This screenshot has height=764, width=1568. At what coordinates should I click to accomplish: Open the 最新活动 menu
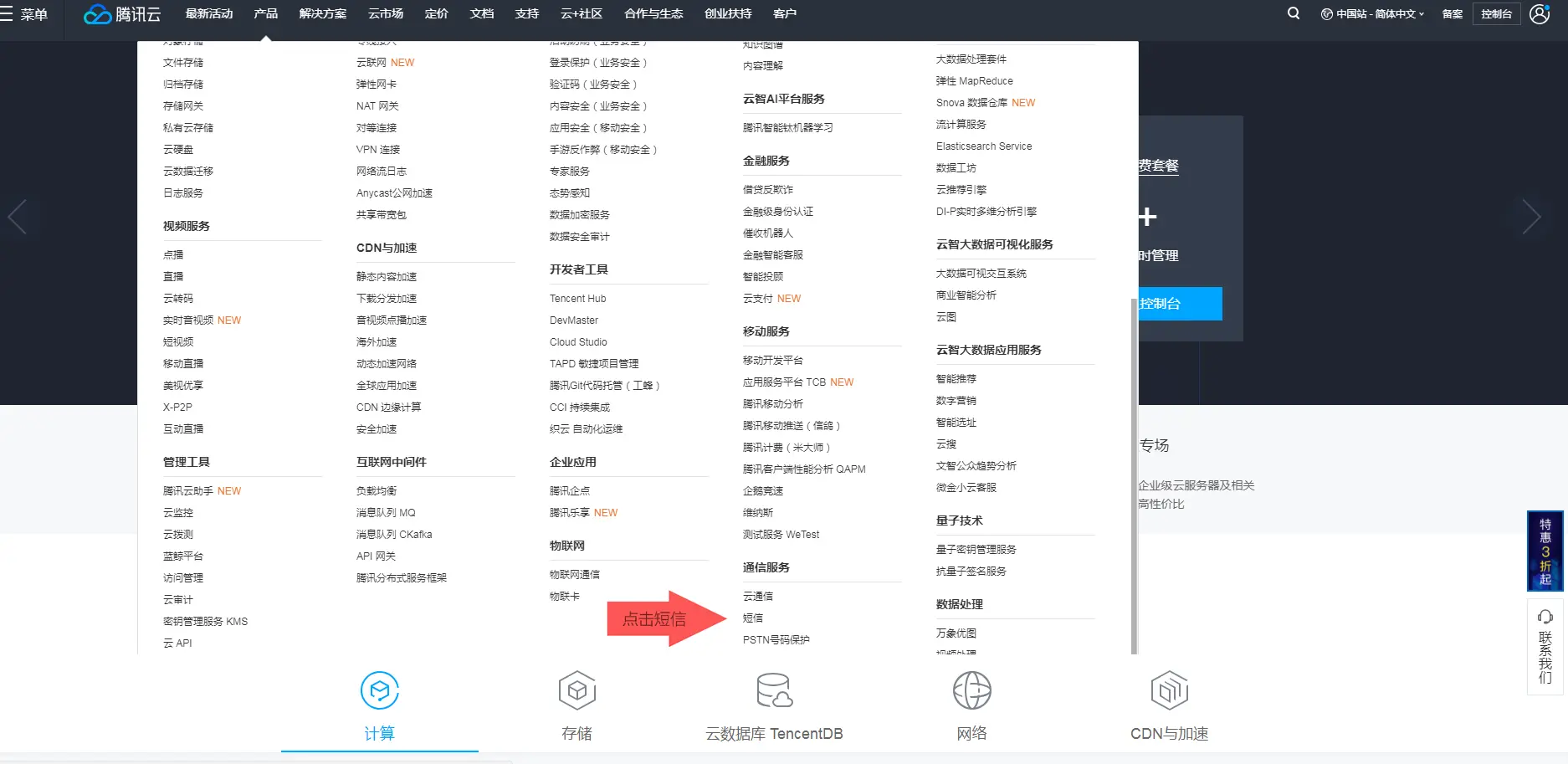click(209, 14)
